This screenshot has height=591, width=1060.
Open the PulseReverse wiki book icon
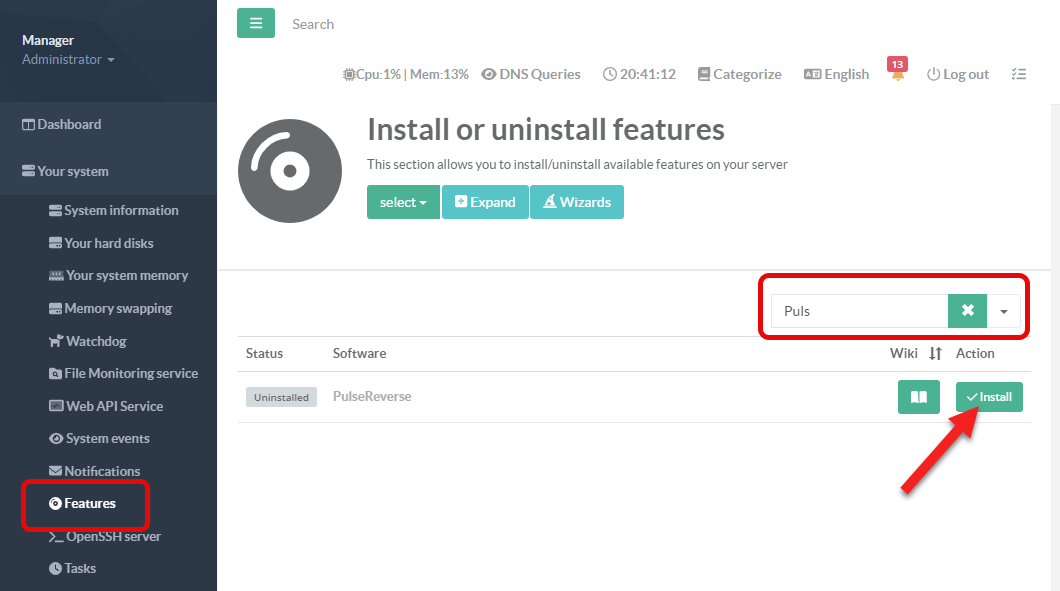pos(918,397)
